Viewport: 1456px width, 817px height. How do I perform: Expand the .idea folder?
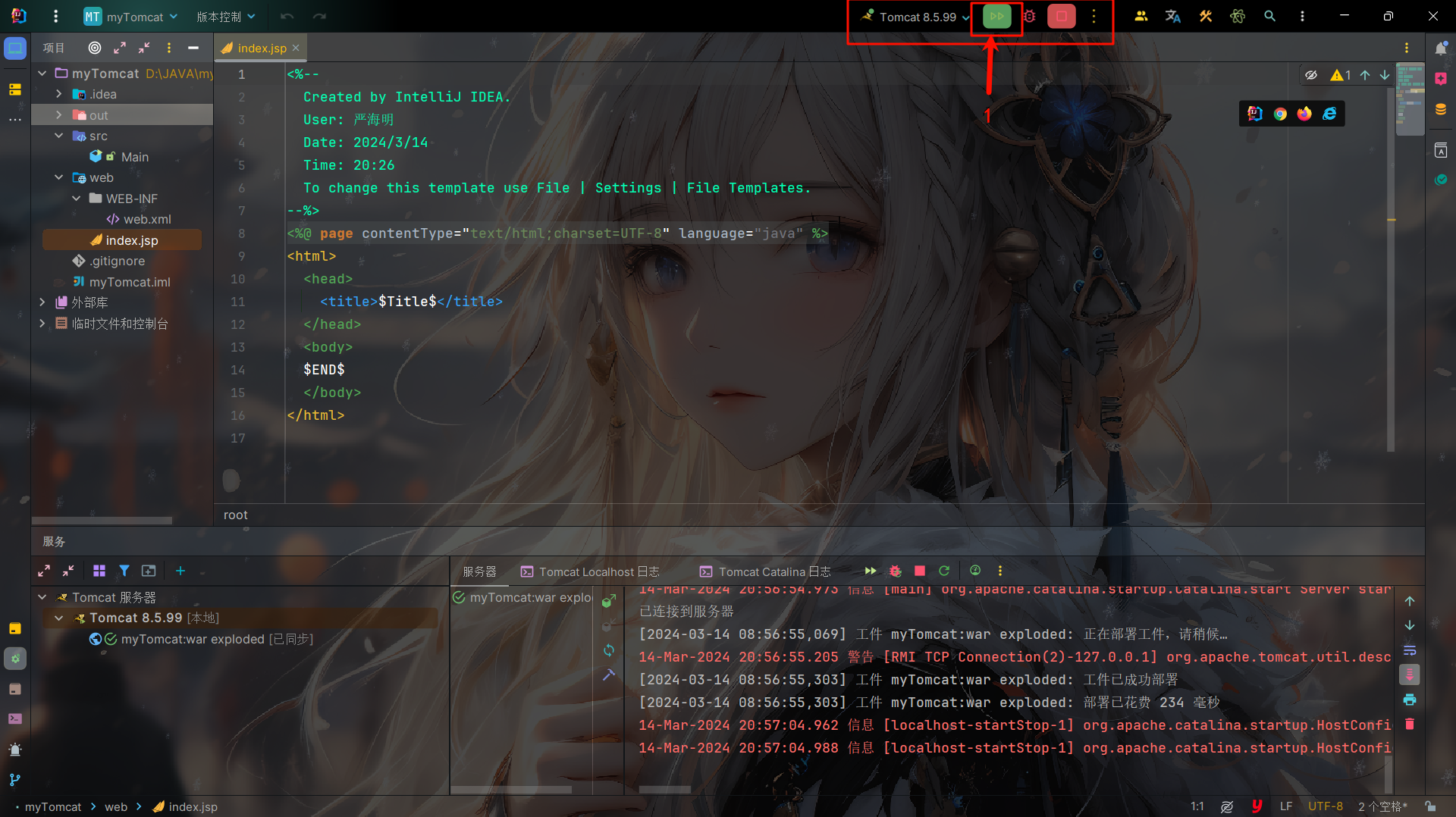coord(59,94)
